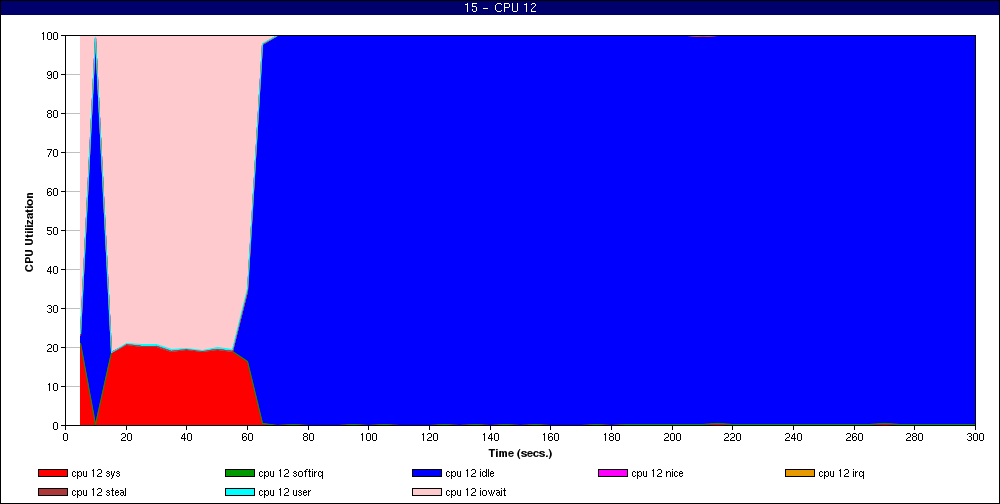This screenshot has height=504, width=1000.
Task: Click the 'Time (secs.)' x-axis label
Action: [x=520, y=454]
